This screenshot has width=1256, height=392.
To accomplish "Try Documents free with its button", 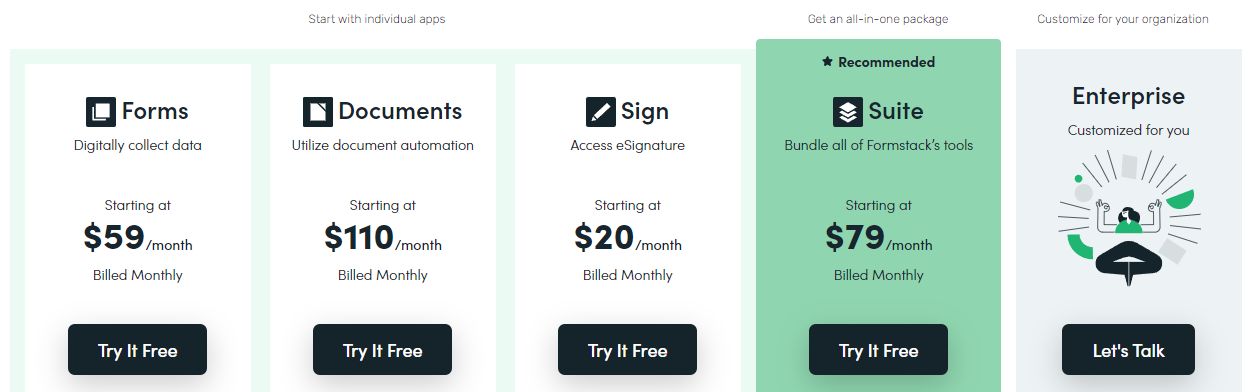I will (x=383, y=350).
